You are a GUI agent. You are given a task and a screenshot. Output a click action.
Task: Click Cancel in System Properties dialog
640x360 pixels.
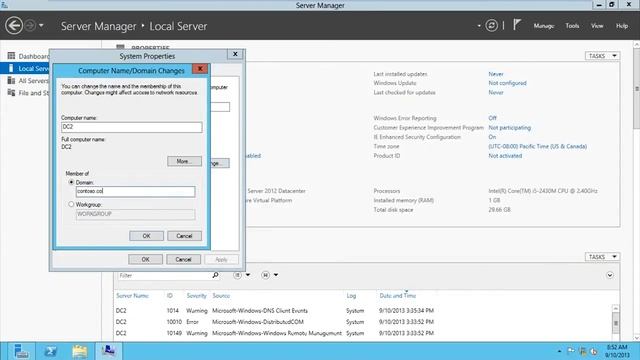[183, 259]
